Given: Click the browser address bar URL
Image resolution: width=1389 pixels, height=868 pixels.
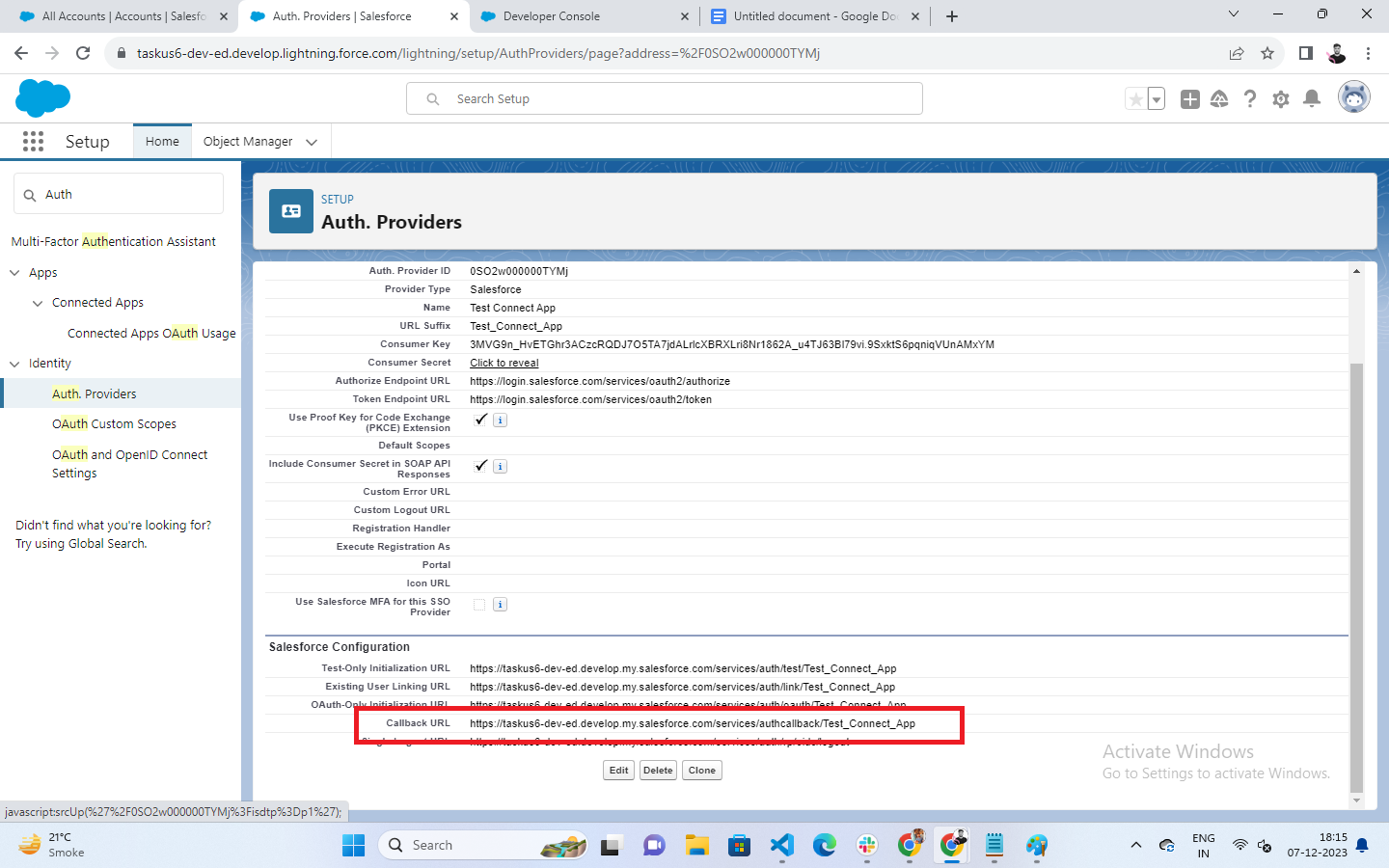Looking at the screenshot, I should (x=477, y=53).
